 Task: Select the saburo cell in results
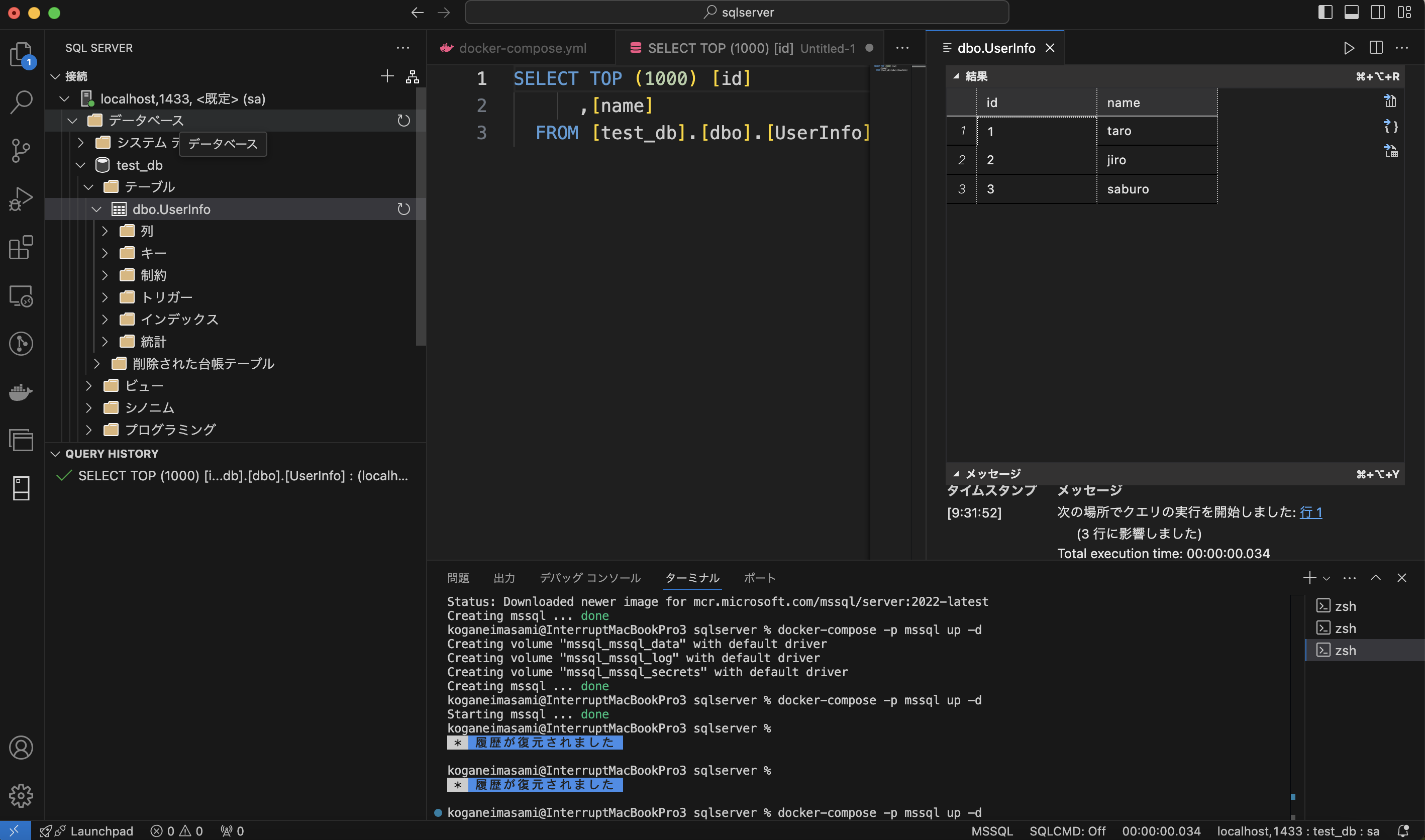pos(1157,189)
